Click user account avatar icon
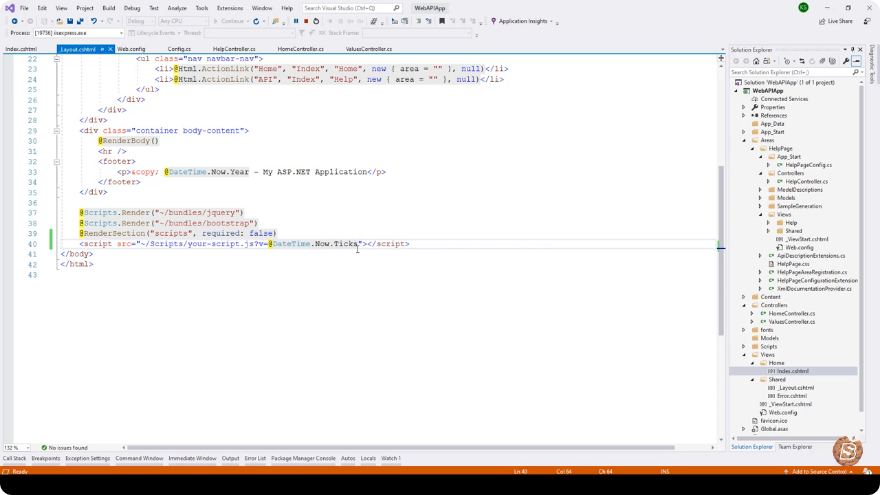The image size is (880, 495). click(x=803, y=7)
